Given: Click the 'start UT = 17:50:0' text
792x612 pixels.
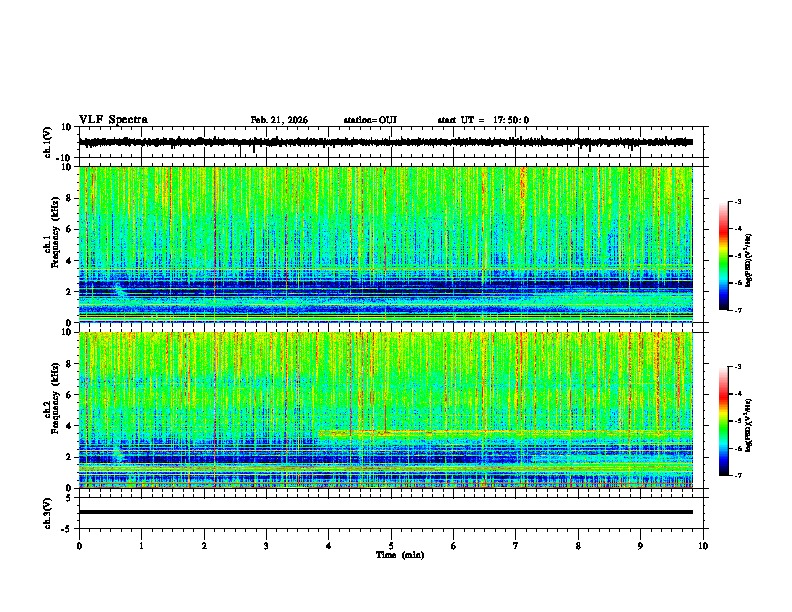Looking at the screenshot, I should click(x=483, y=120).
